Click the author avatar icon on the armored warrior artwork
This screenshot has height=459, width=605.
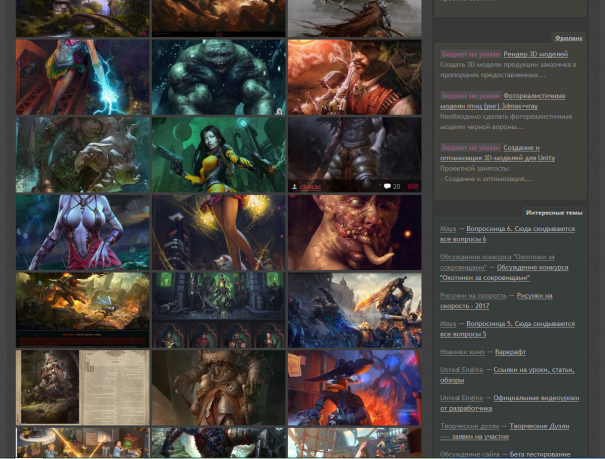(x=294, y=186)
